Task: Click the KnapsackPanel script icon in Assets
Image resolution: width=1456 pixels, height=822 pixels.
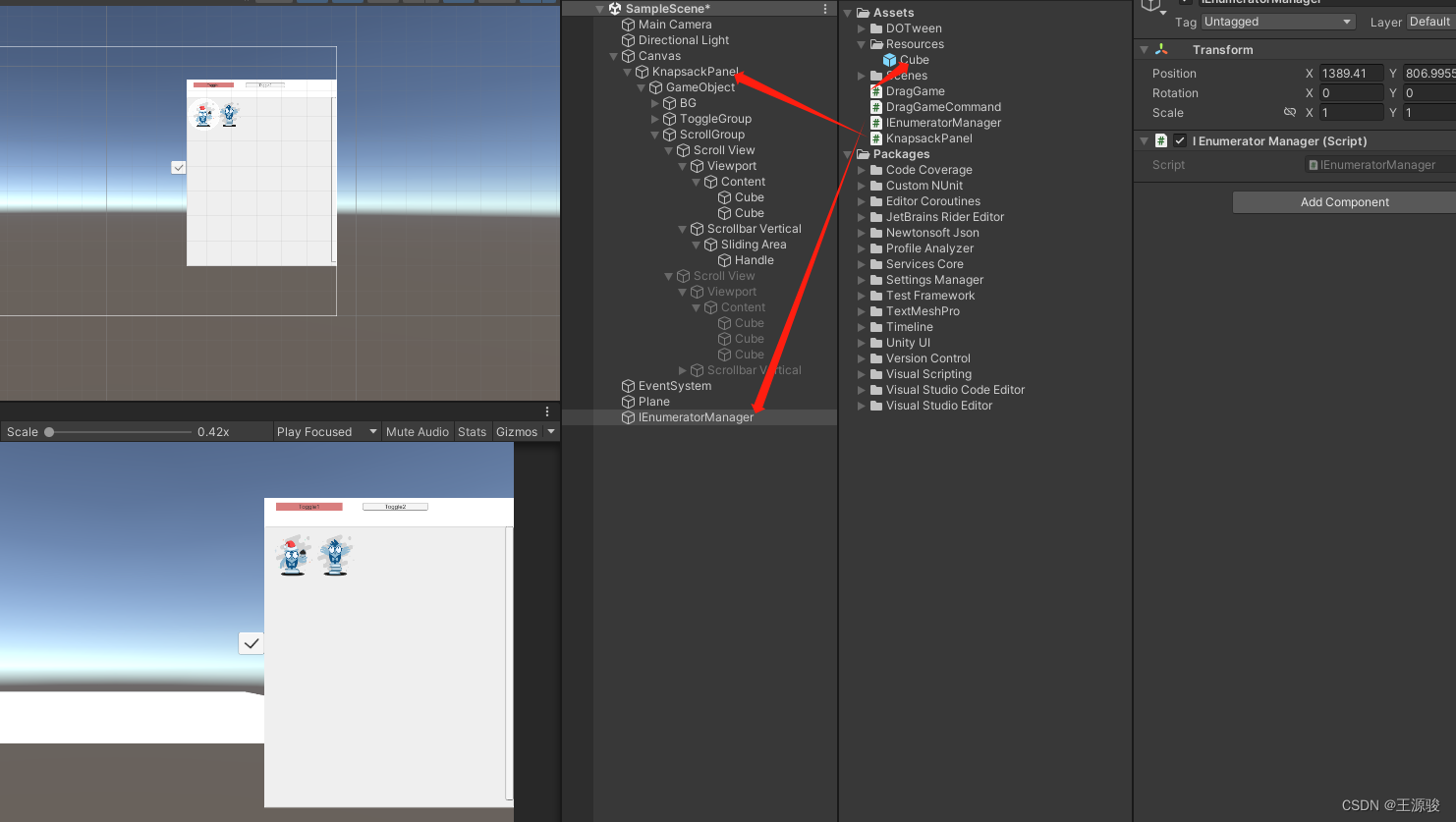Action: (876, 138)
